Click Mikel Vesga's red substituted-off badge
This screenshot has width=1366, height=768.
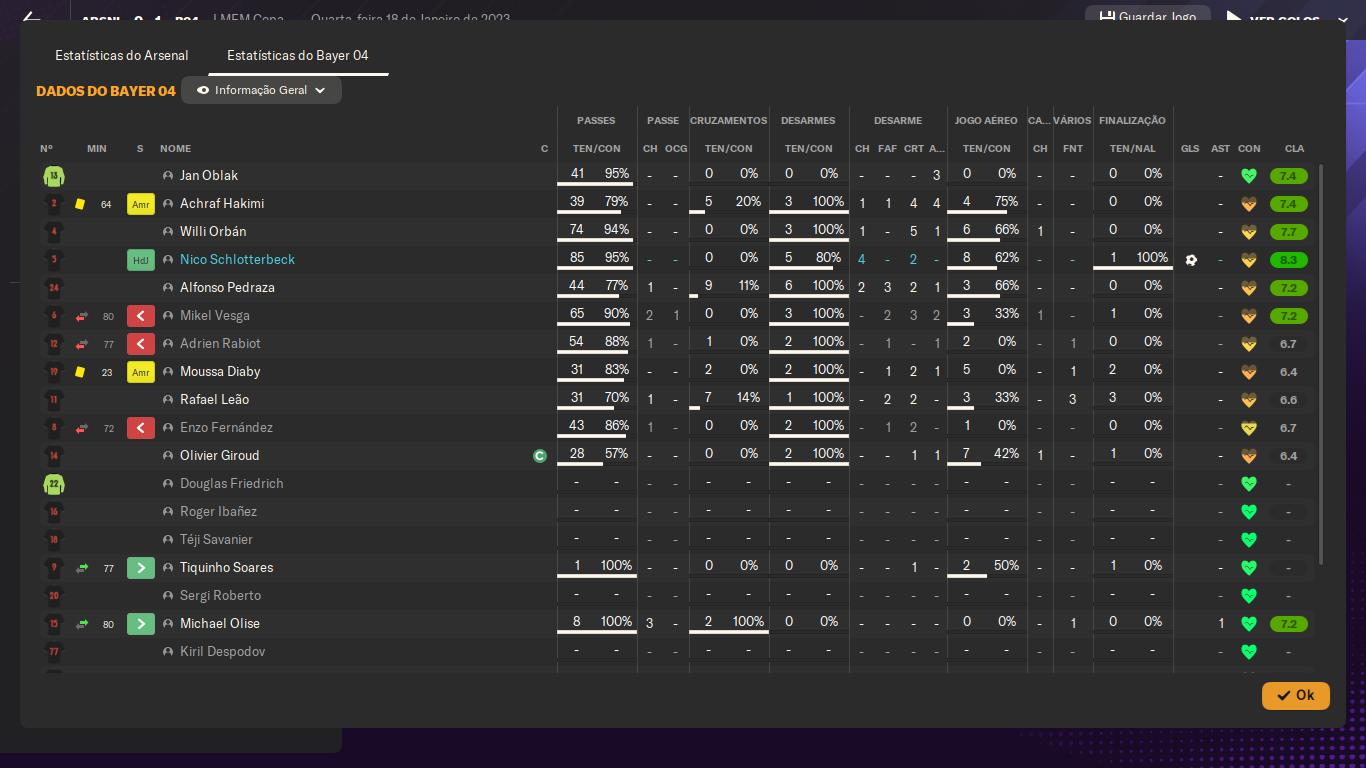[141, 316]
